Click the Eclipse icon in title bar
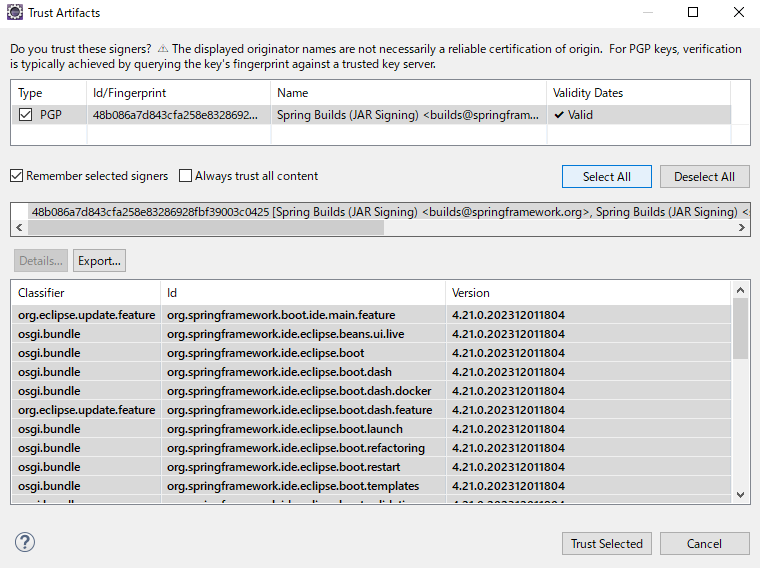 (15, 12)
